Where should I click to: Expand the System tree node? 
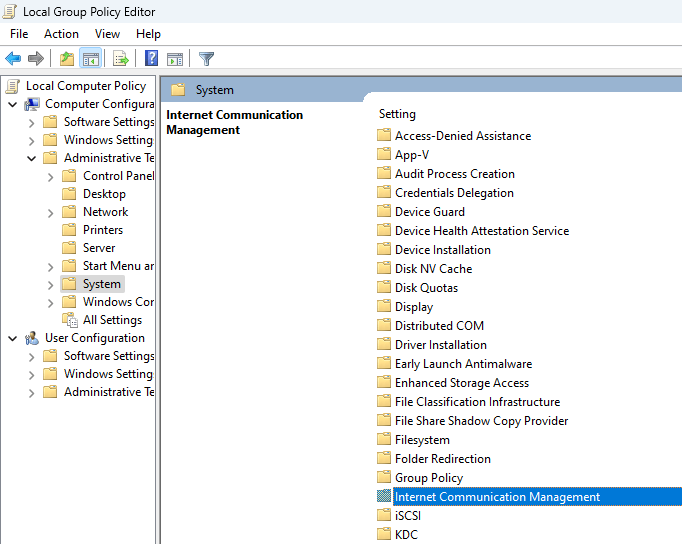point(50,285)
